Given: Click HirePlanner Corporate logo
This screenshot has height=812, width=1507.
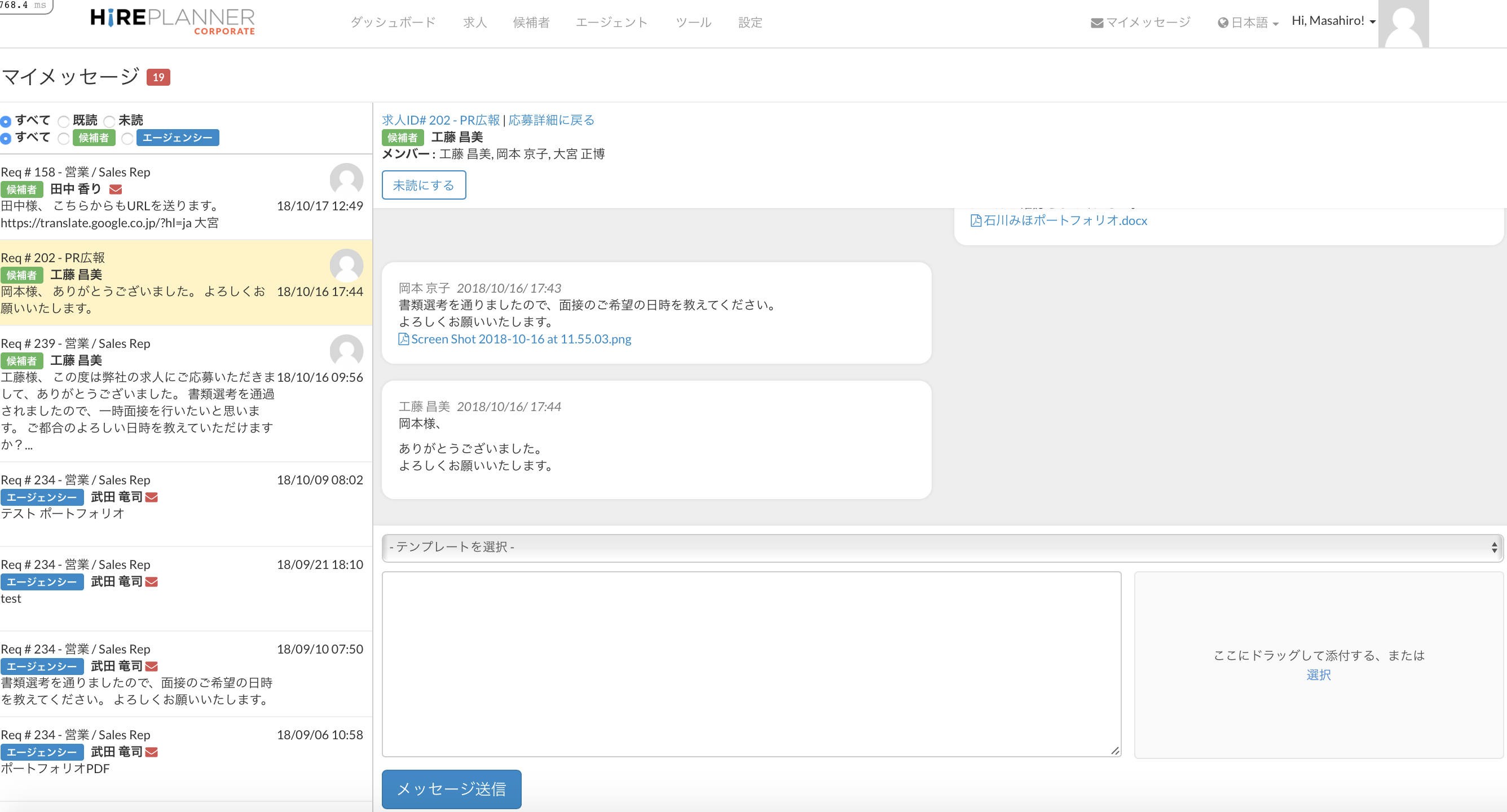Looking at the screenshot, I should [x=173, y=21].
